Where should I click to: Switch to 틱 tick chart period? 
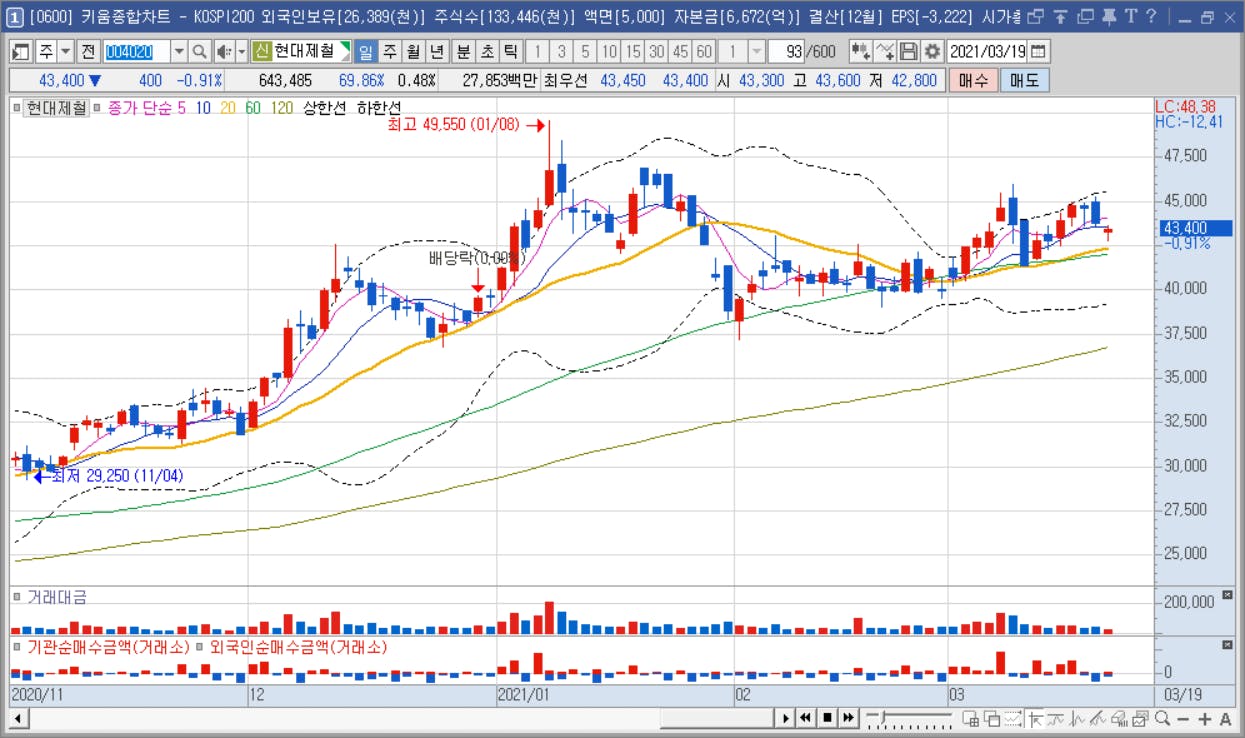[510, 52]
